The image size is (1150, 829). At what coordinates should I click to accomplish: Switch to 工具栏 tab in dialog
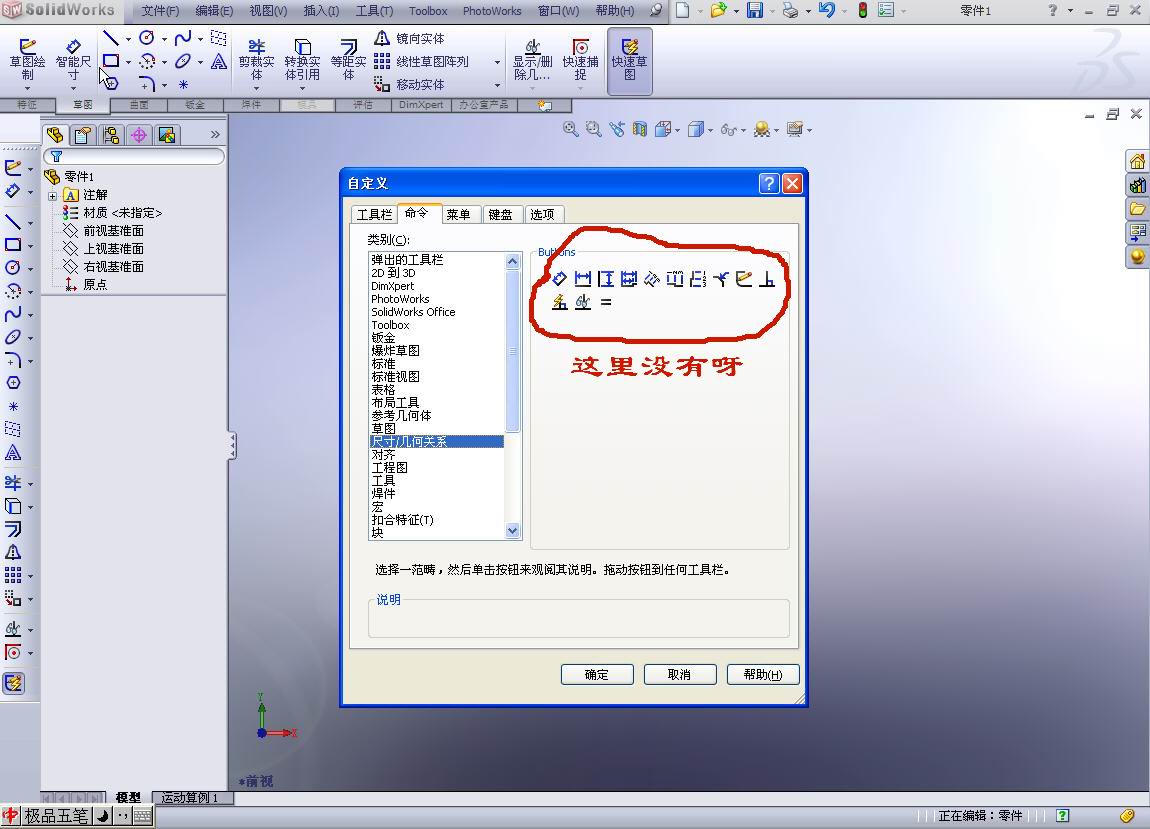[375, 214]
